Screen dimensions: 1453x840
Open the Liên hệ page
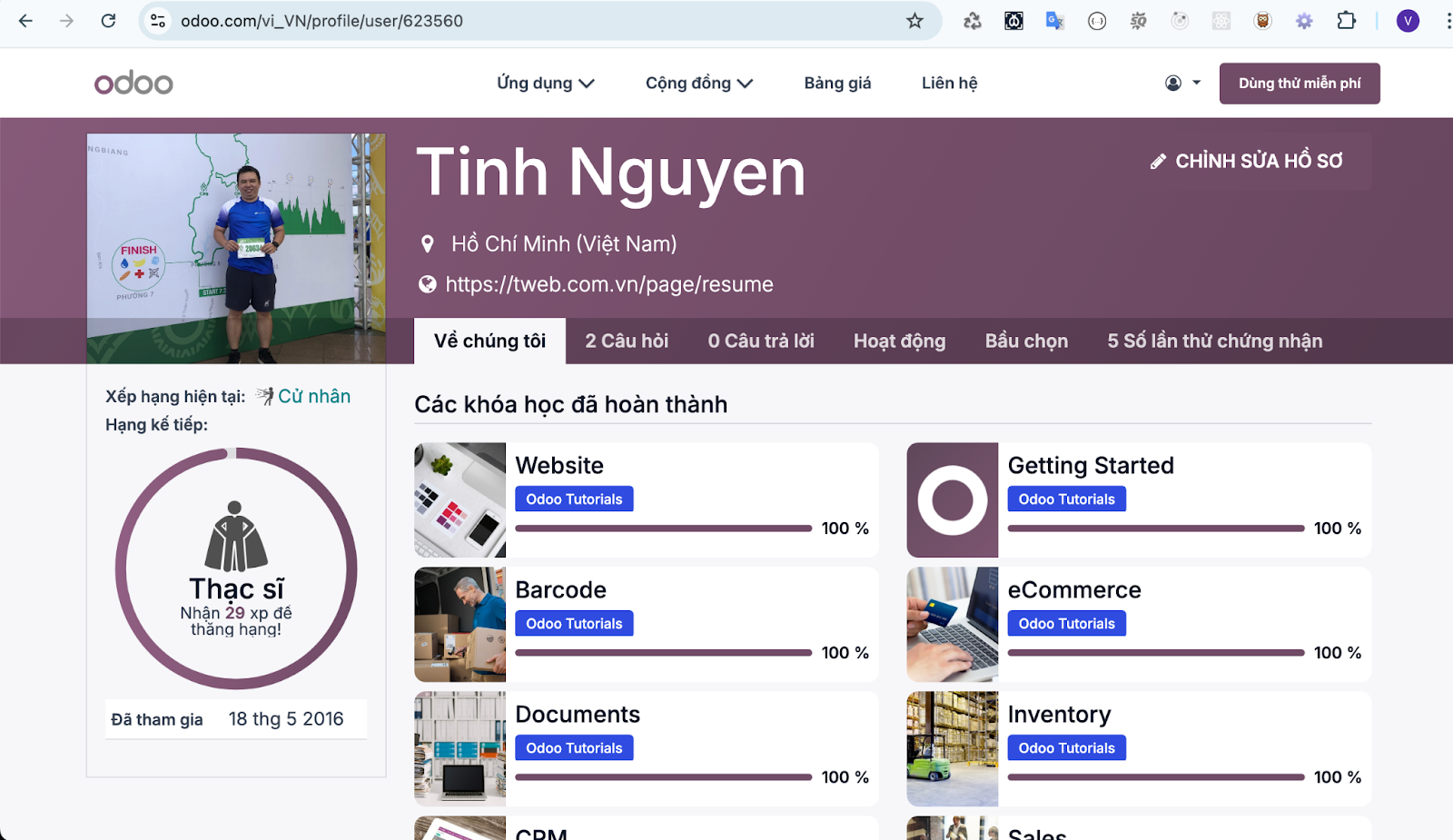point(949,83)
